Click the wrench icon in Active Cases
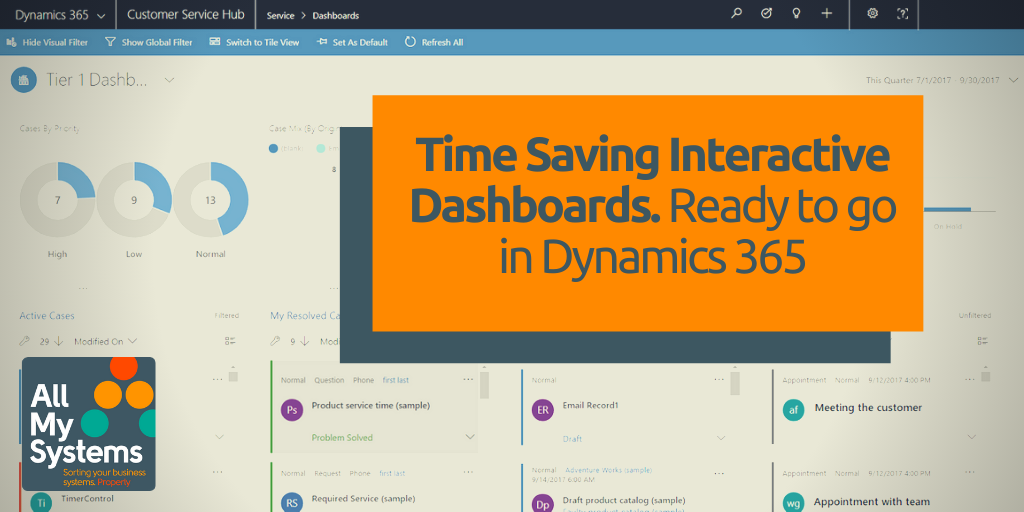This screenshot has width=1024, height=512. (25, 341)
